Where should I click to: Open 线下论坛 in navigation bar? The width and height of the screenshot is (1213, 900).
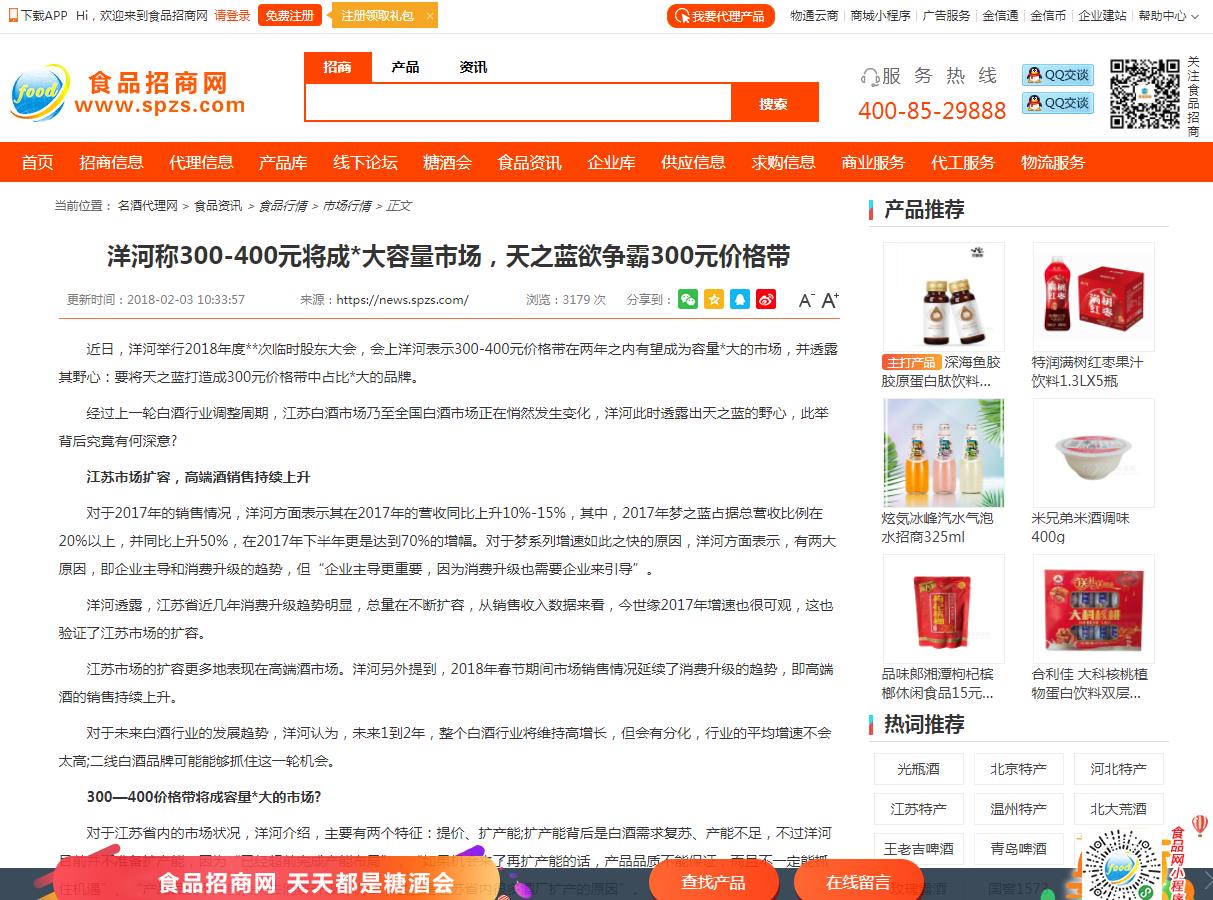[365, 162]
